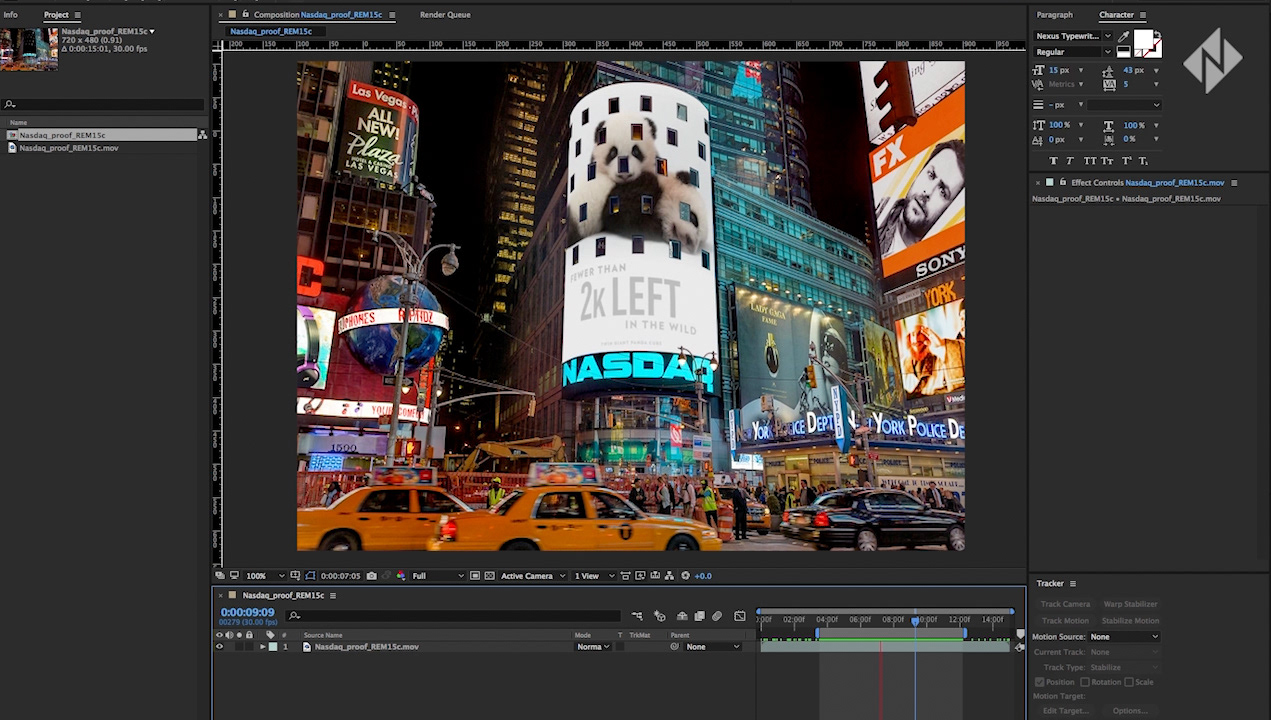Apply Small Caps text style
The image size is (1271, 720).
click(1107, 161)
